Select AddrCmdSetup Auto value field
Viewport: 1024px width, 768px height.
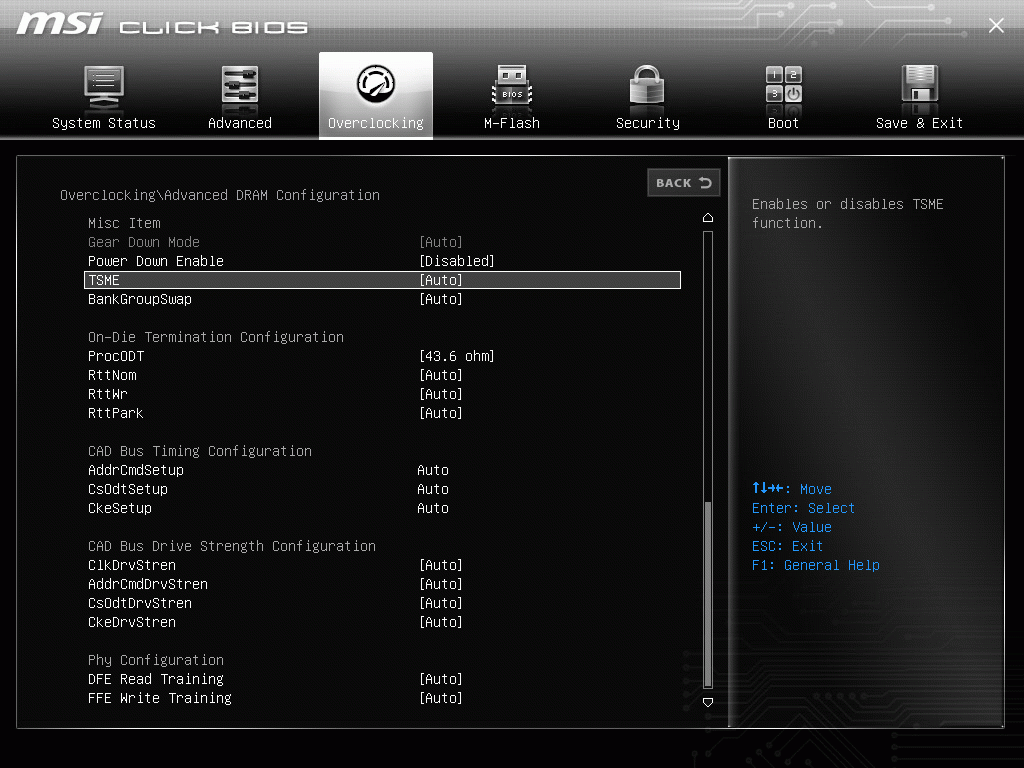pyautogui.click(x=433, y=470)
